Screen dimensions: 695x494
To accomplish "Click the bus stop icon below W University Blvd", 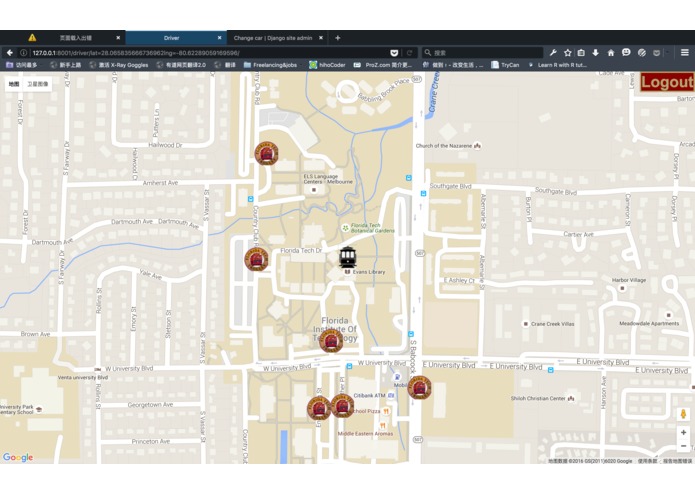I will coord(349,366).
